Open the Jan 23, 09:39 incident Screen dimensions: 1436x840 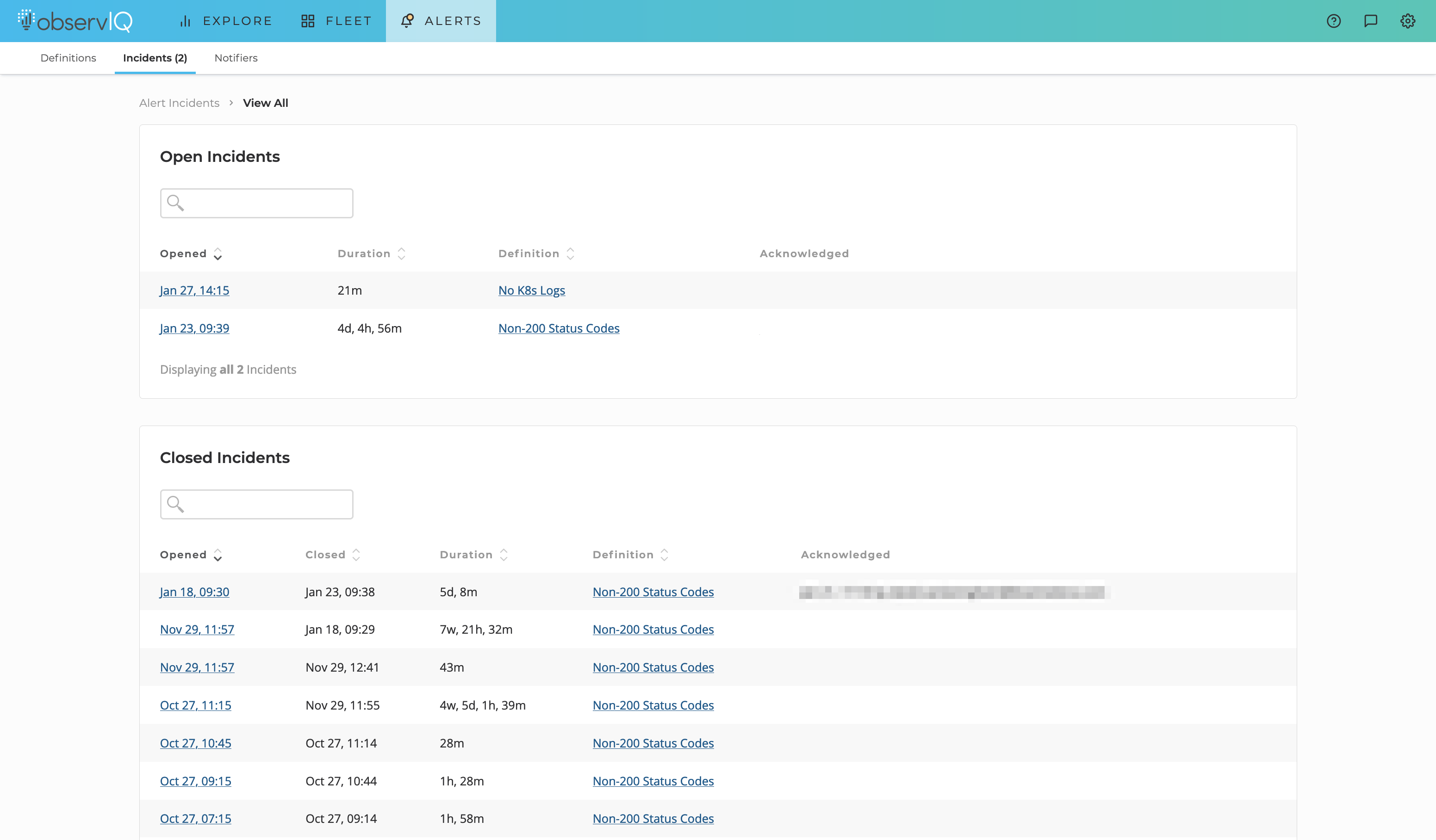pyautogui.click(x=194, y=328)
